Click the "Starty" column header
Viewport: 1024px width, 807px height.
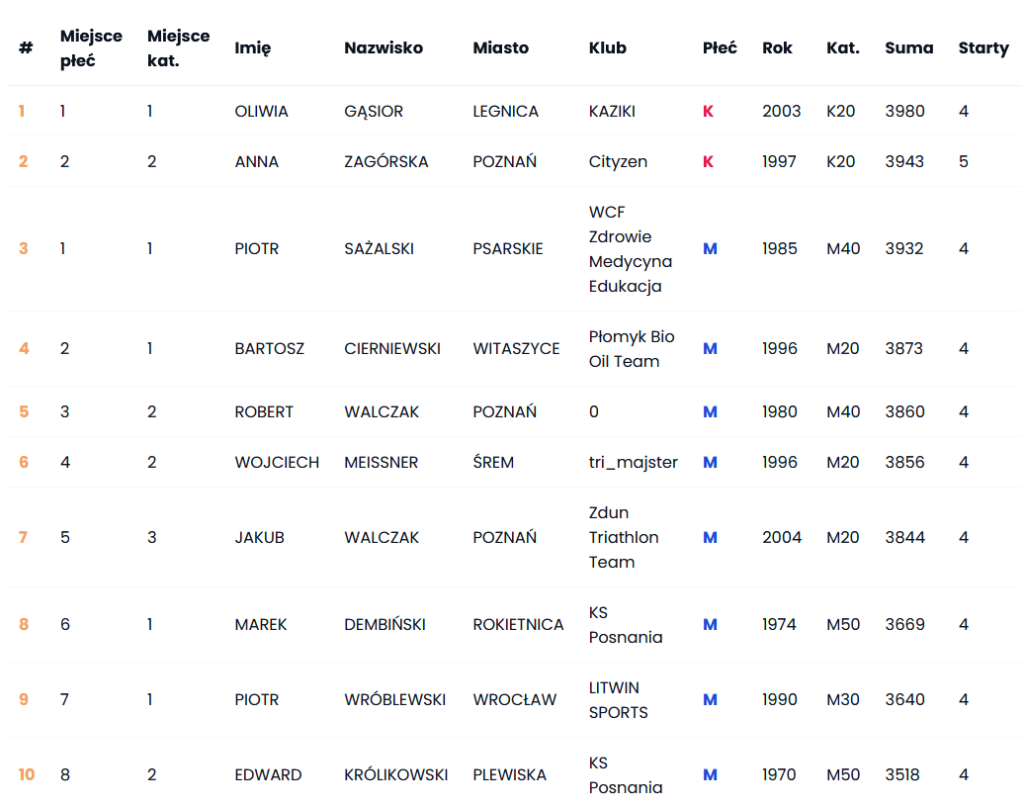pyautogui.click(x=983, y=48)
